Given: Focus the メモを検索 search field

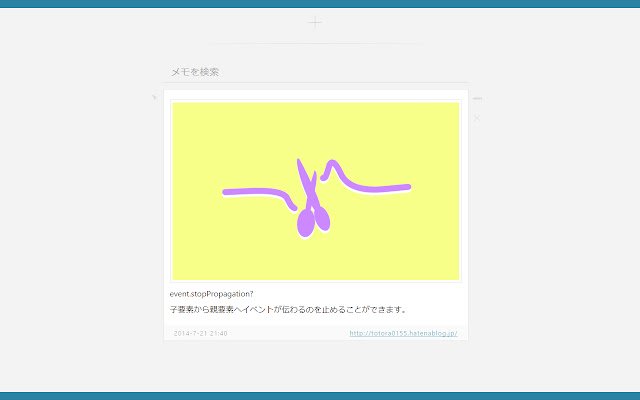Looking at the screenshot, I should pyautogui.click(x=316, y=72).
